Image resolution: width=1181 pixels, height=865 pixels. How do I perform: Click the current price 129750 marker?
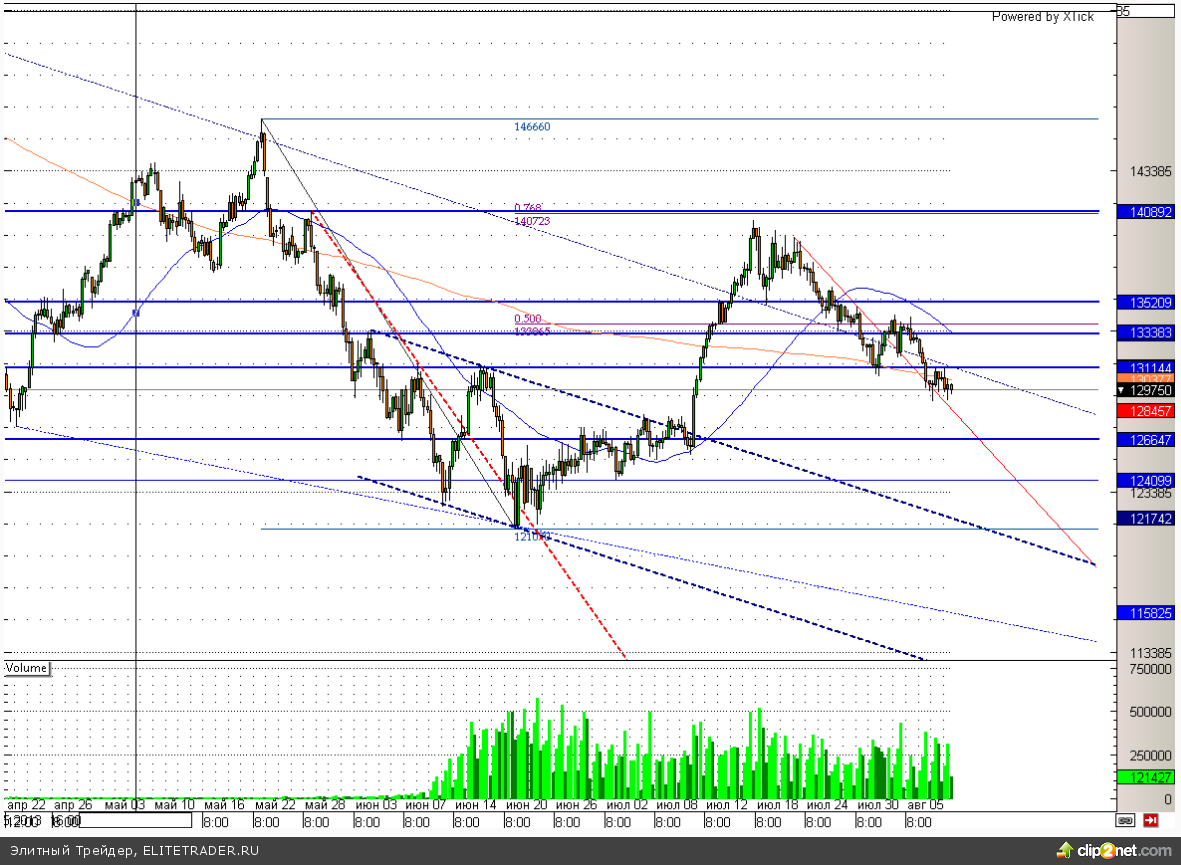[x=1145, y=390]
